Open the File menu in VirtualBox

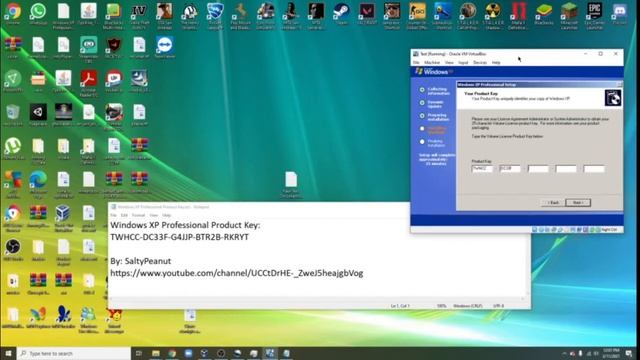coord(416,63)
